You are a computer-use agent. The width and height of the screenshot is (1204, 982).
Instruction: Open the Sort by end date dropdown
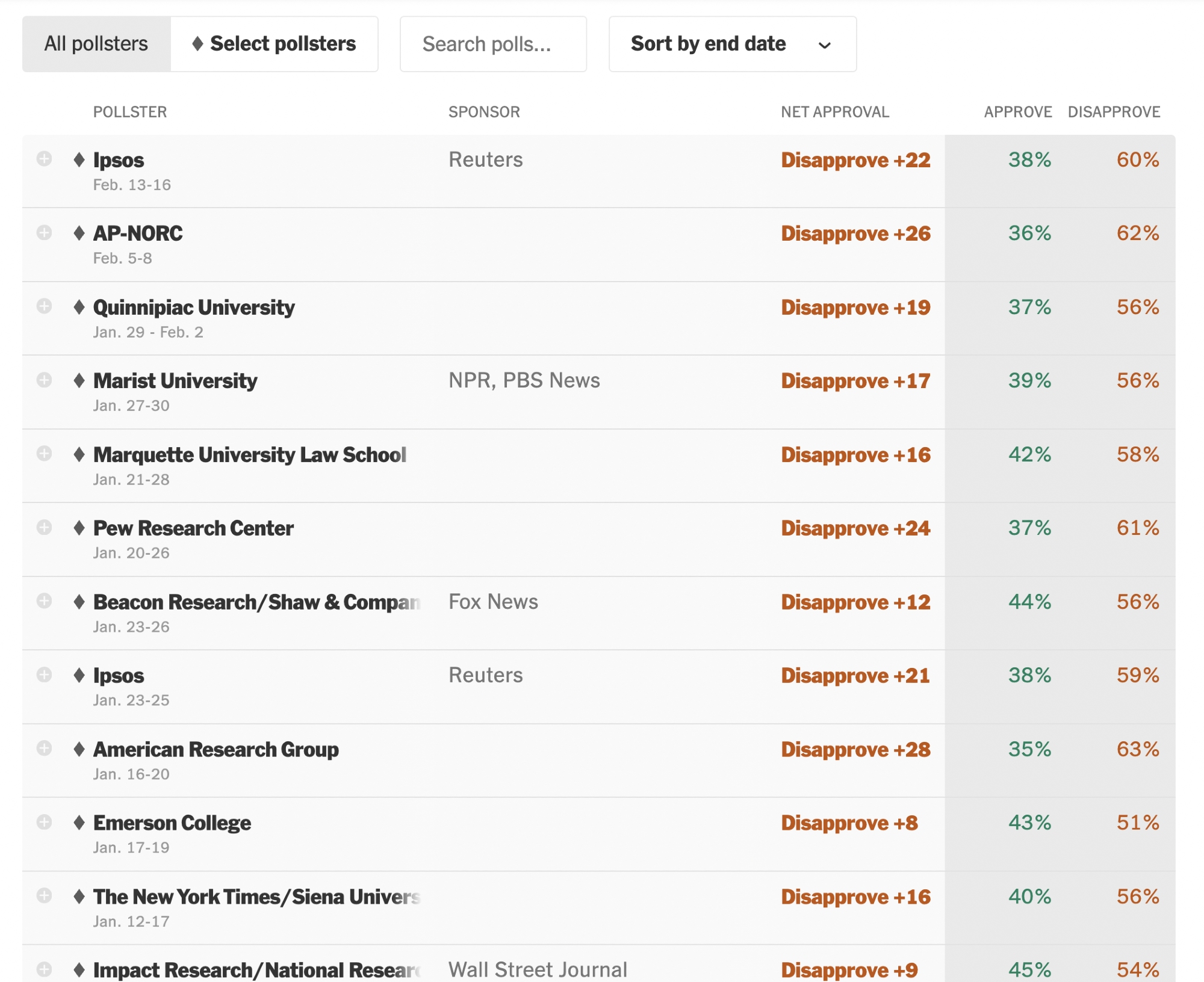732,44
